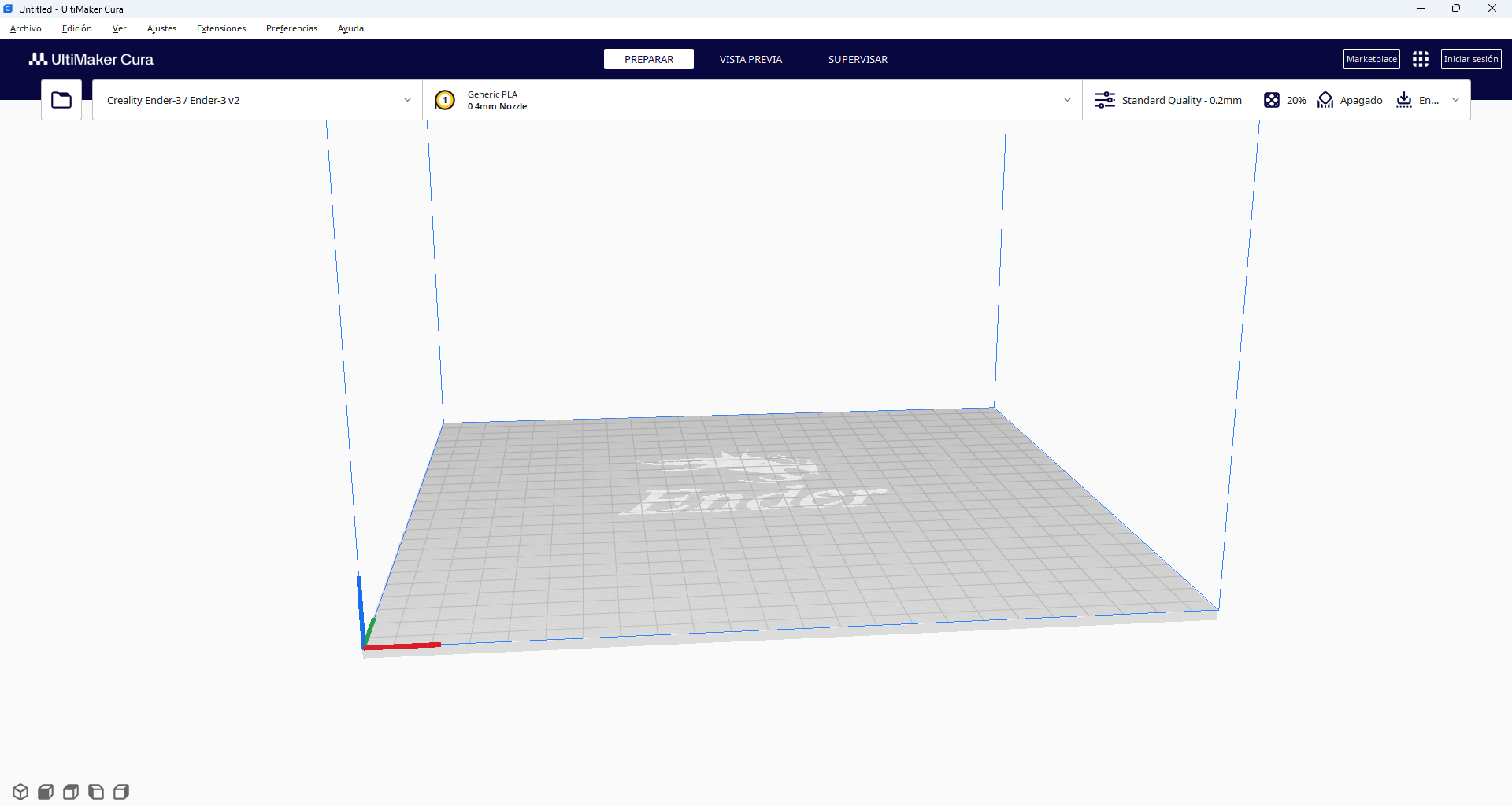Minimize the Cura window
The image size is (1512, 806).
click(1421, 9)
